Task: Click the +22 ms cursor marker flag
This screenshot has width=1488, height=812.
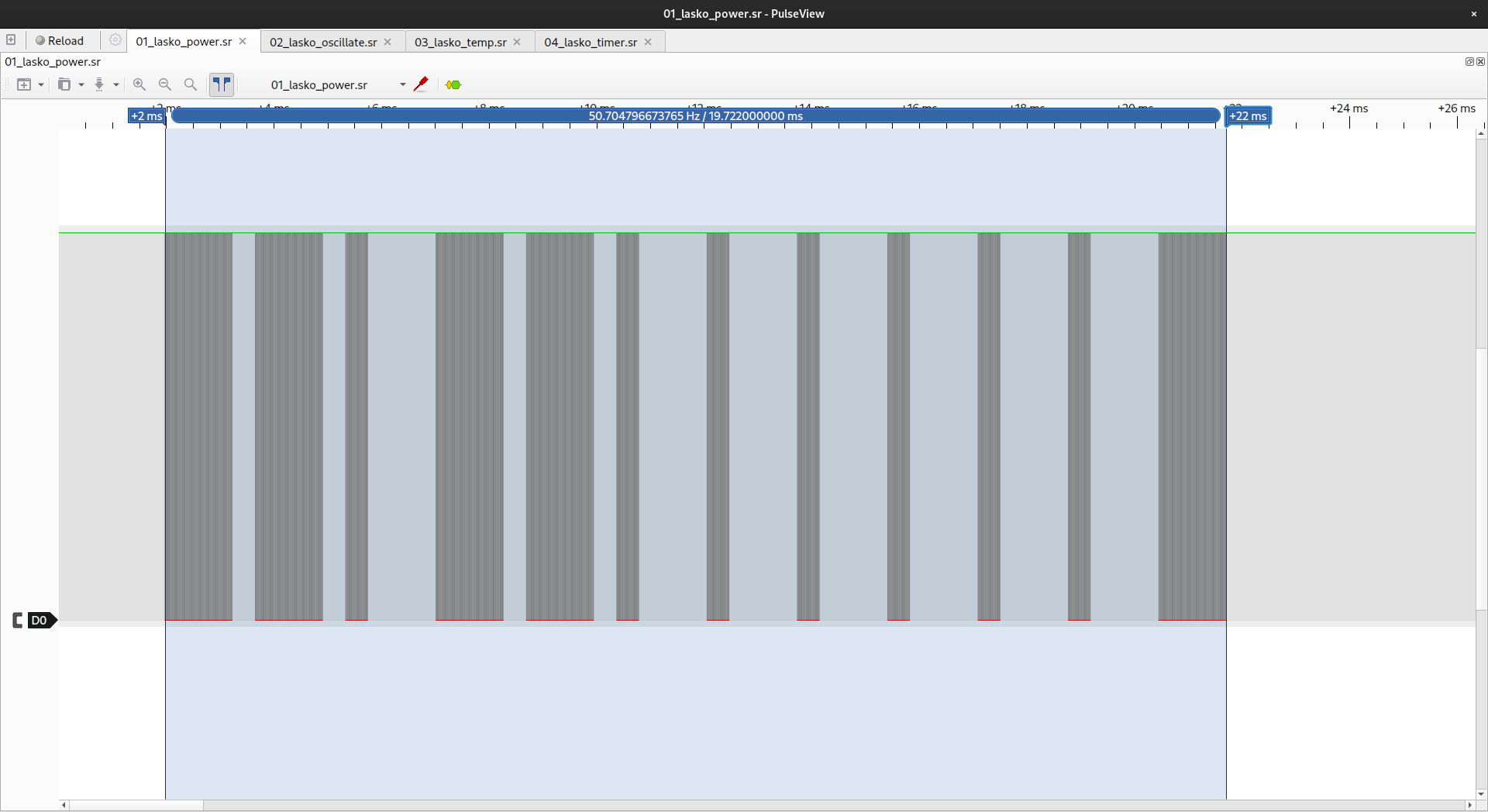Action: pyautogui.click(x=1248, y=116)
